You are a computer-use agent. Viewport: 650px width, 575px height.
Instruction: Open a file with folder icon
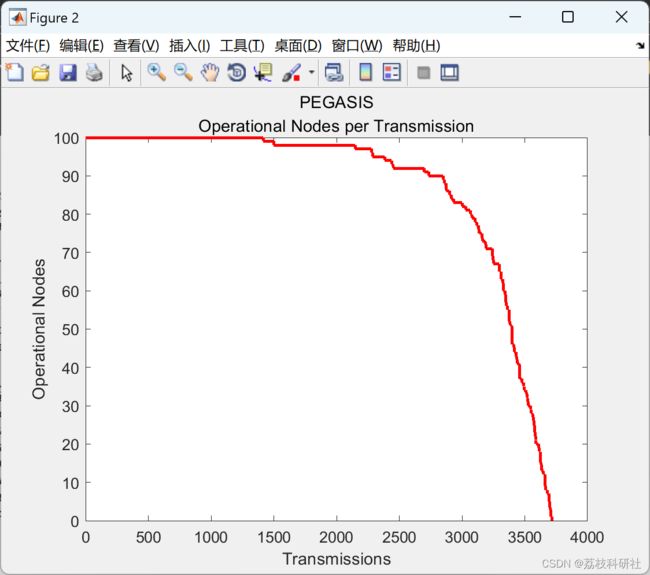(x=41, y=73)
